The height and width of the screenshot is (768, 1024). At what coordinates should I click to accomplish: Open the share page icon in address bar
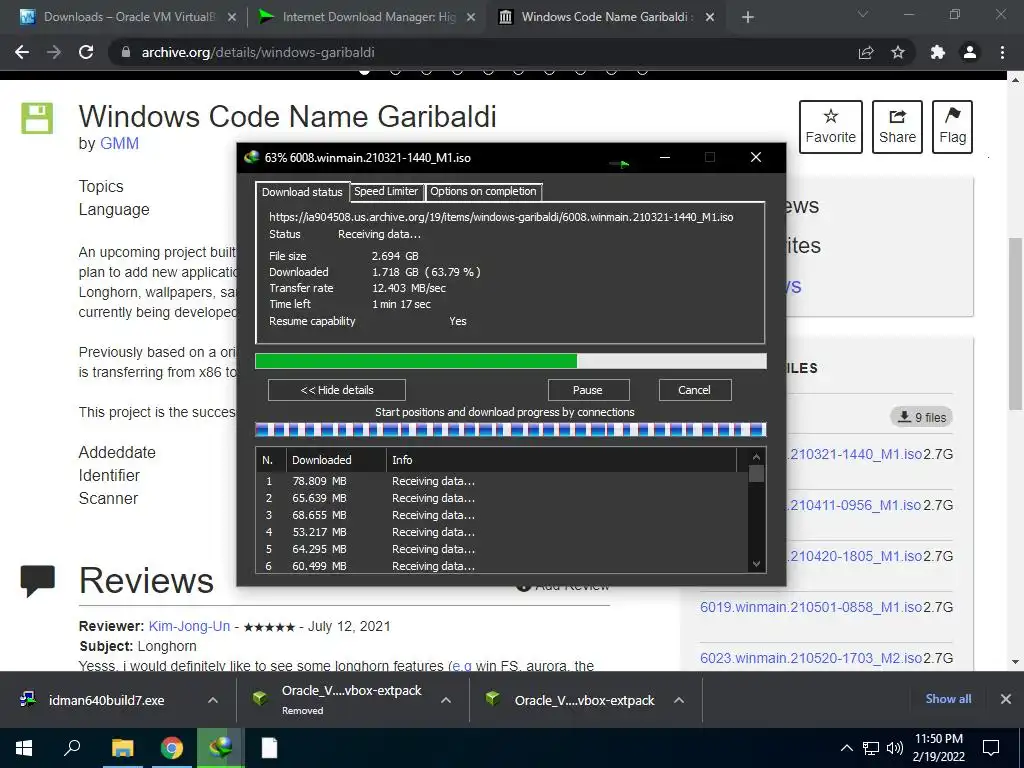coord(866,52)
